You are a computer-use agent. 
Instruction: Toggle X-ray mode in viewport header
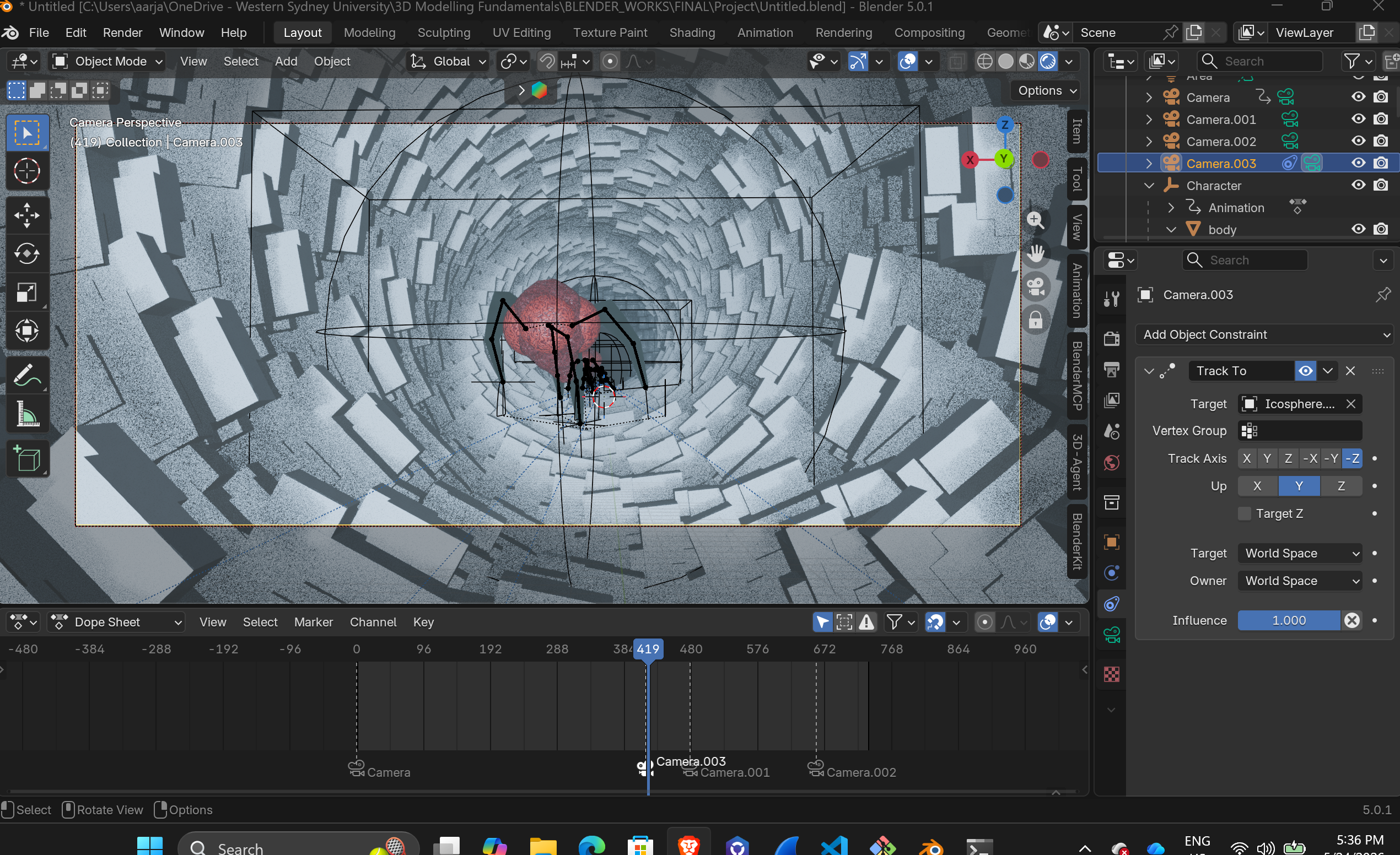click(957, 61)
